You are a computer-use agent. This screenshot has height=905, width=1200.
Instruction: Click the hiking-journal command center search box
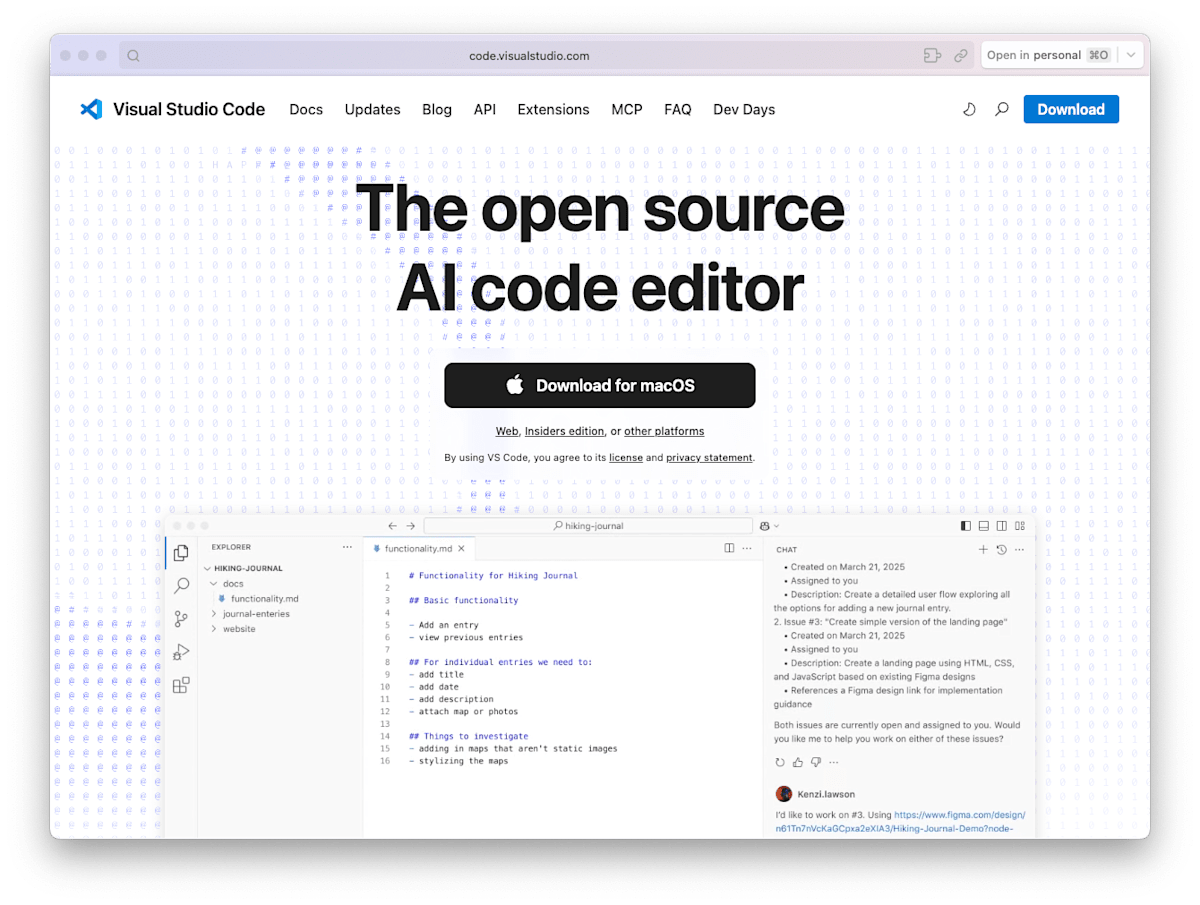[x=588, y=526]
